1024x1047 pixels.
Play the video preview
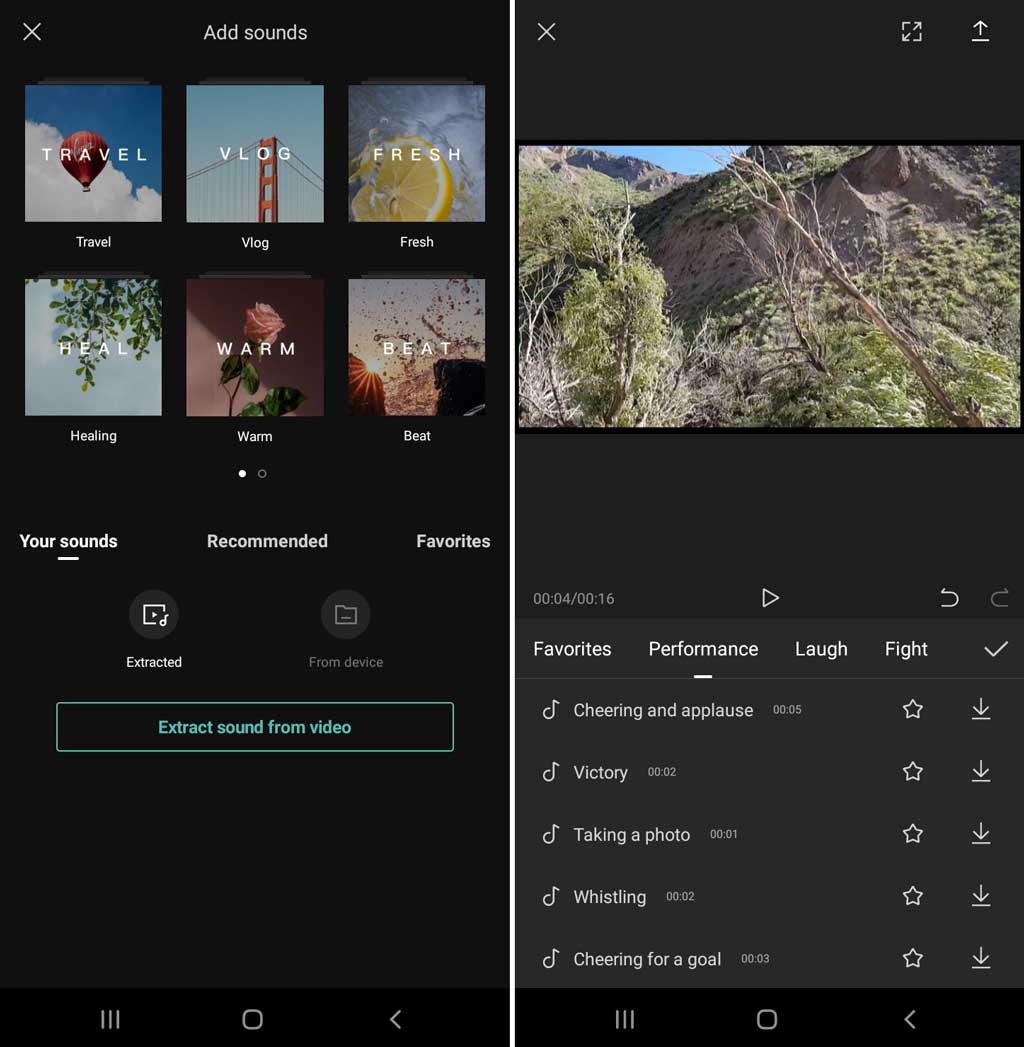coord(770,598)
